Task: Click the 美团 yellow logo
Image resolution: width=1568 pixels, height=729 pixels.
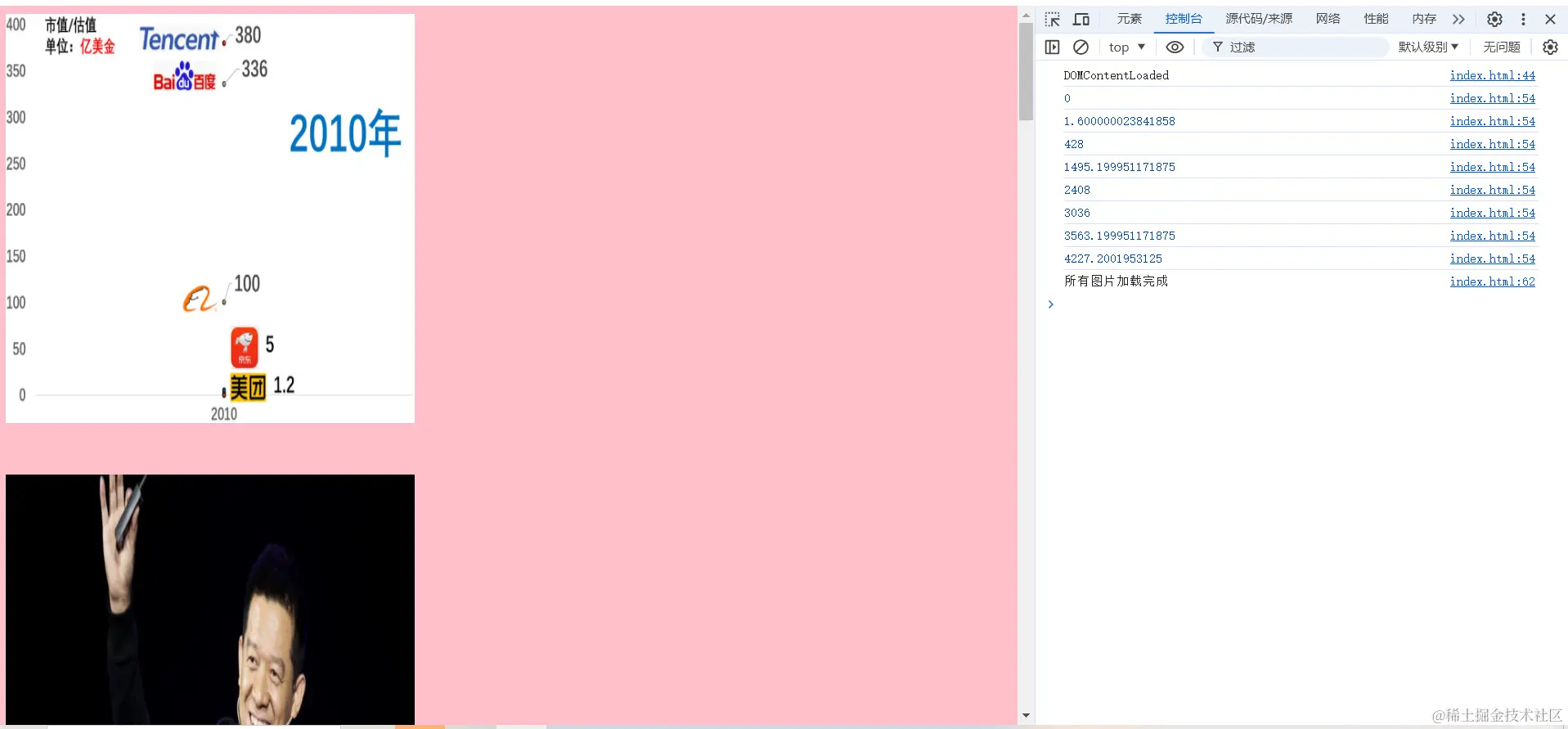Action: pos(248,387)
